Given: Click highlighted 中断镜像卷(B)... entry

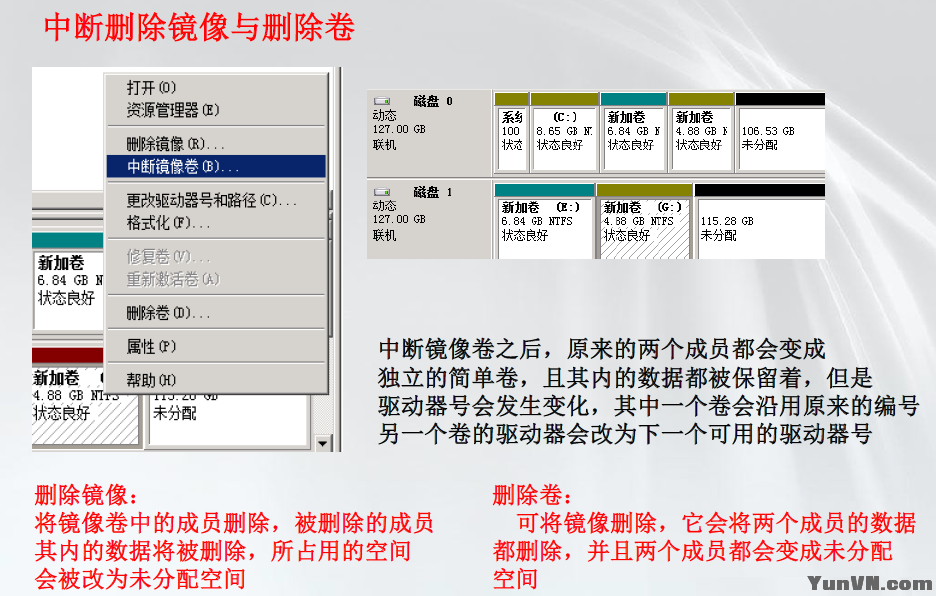Looking at the screenshot, I should [x=217, y=167].
